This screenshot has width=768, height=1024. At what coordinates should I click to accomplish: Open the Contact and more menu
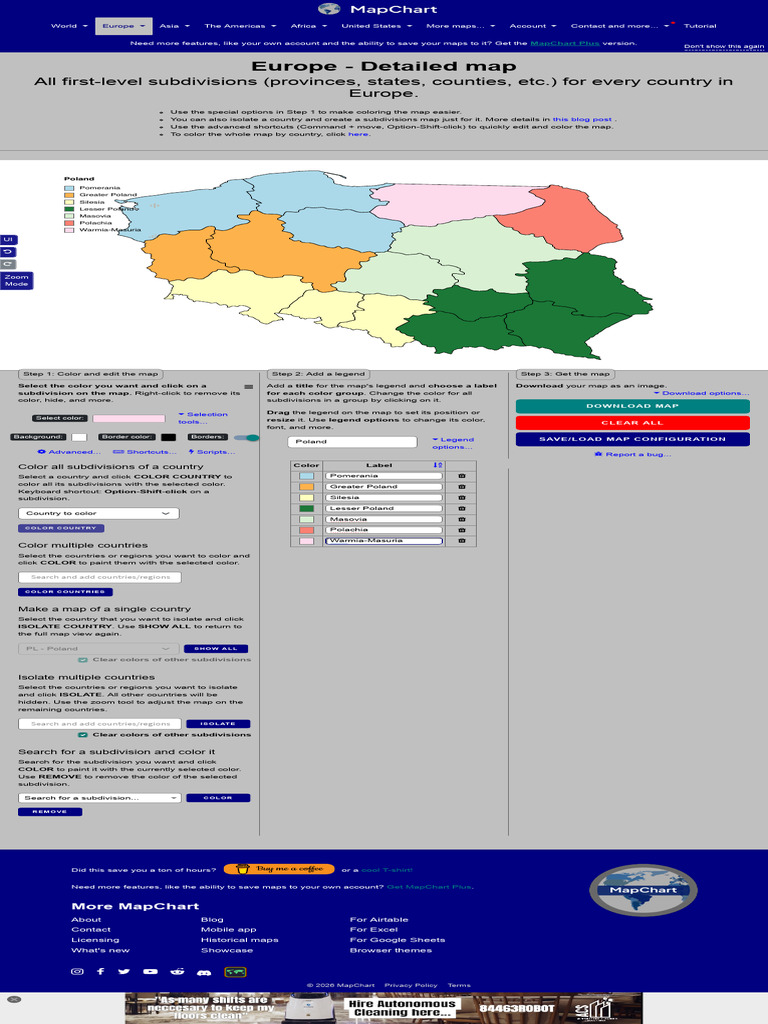click(620, 26)
